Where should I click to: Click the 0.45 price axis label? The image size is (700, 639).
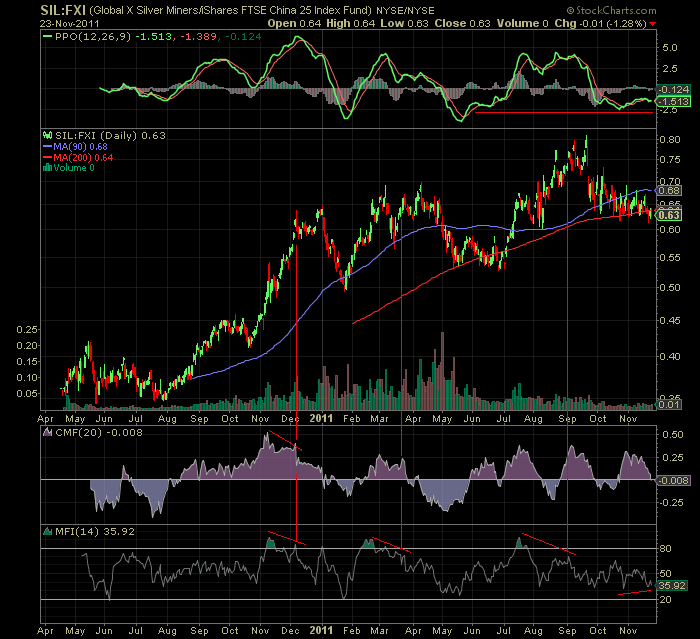tap(670, 321)
